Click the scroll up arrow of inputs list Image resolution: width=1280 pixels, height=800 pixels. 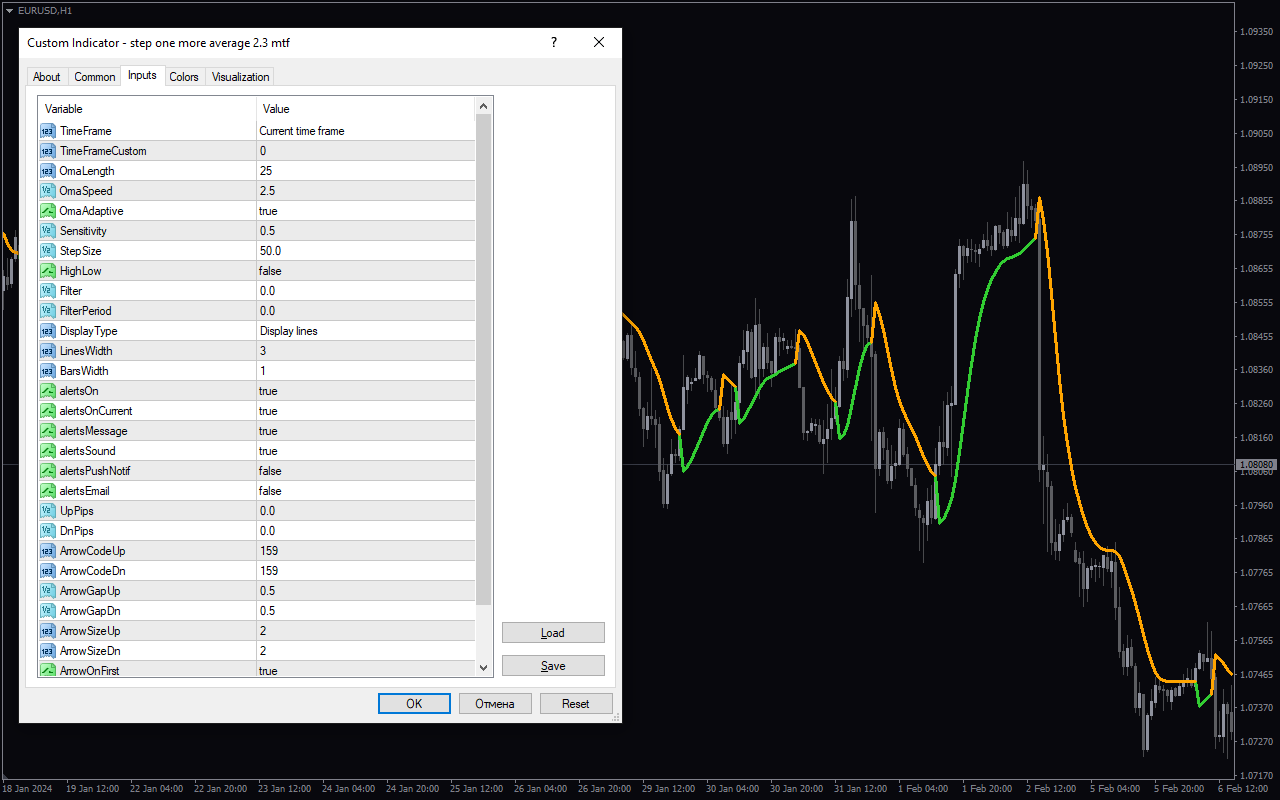coord(484,106)
